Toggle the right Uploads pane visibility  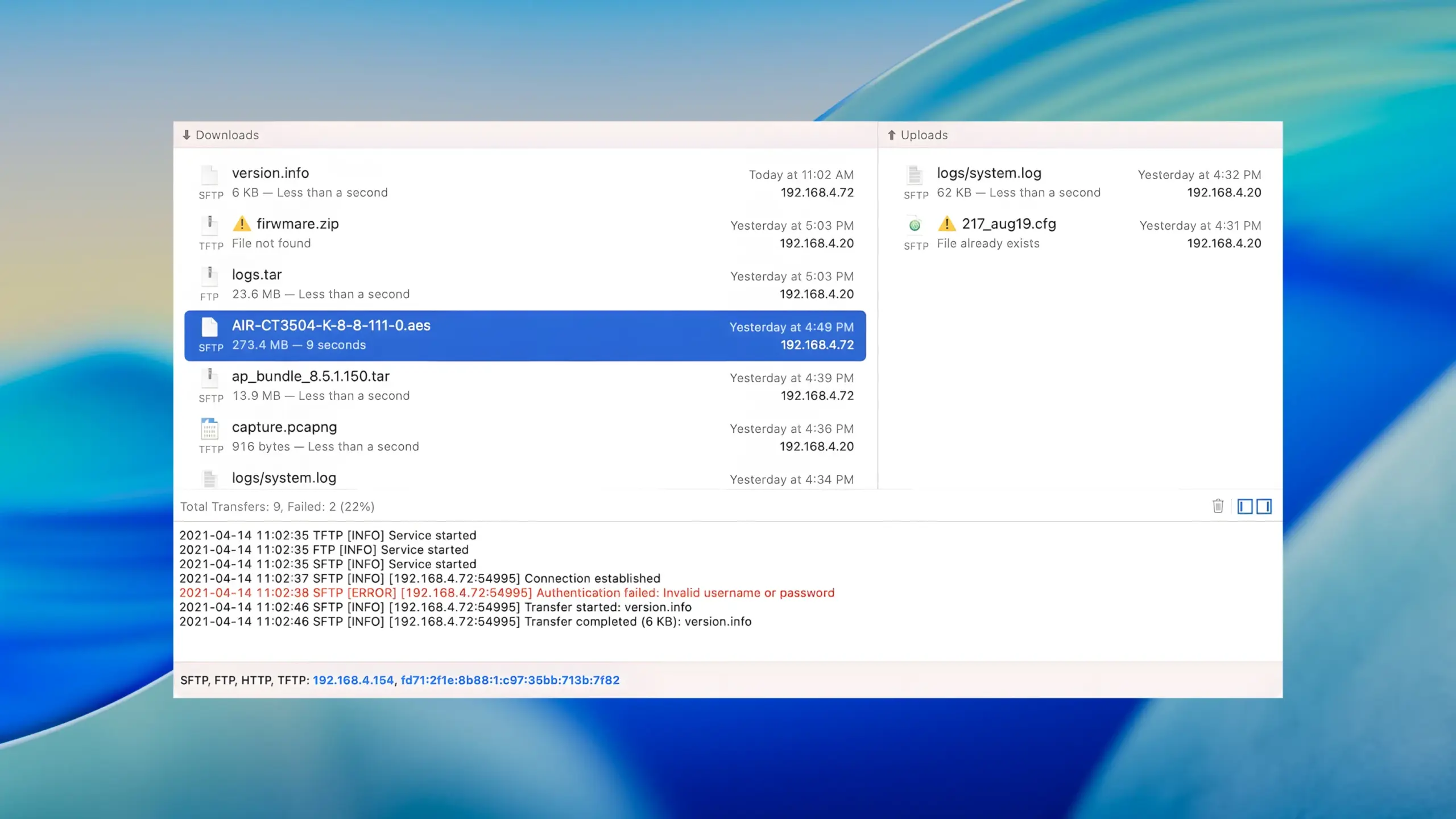click(x=1264, y=506)
